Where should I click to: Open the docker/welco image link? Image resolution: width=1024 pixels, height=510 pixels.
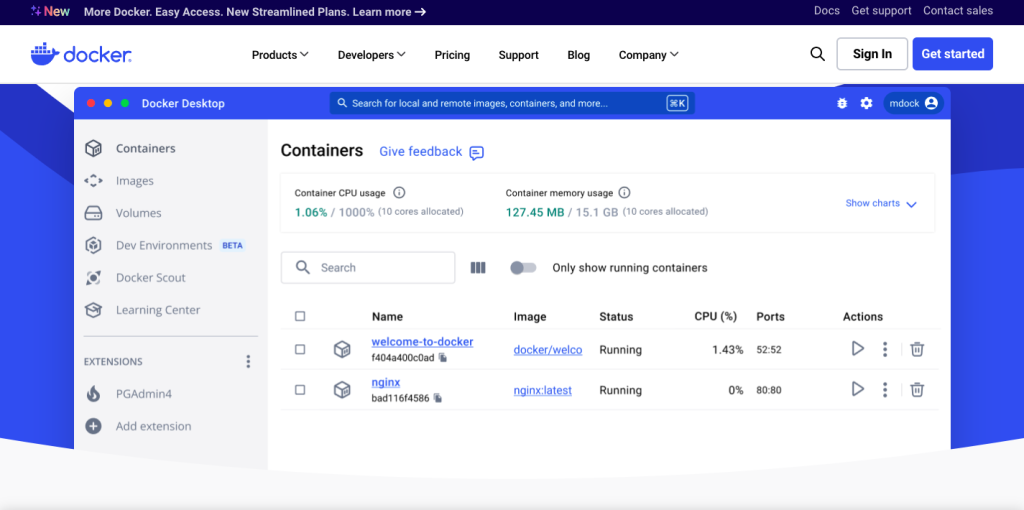tap(547, 349)
